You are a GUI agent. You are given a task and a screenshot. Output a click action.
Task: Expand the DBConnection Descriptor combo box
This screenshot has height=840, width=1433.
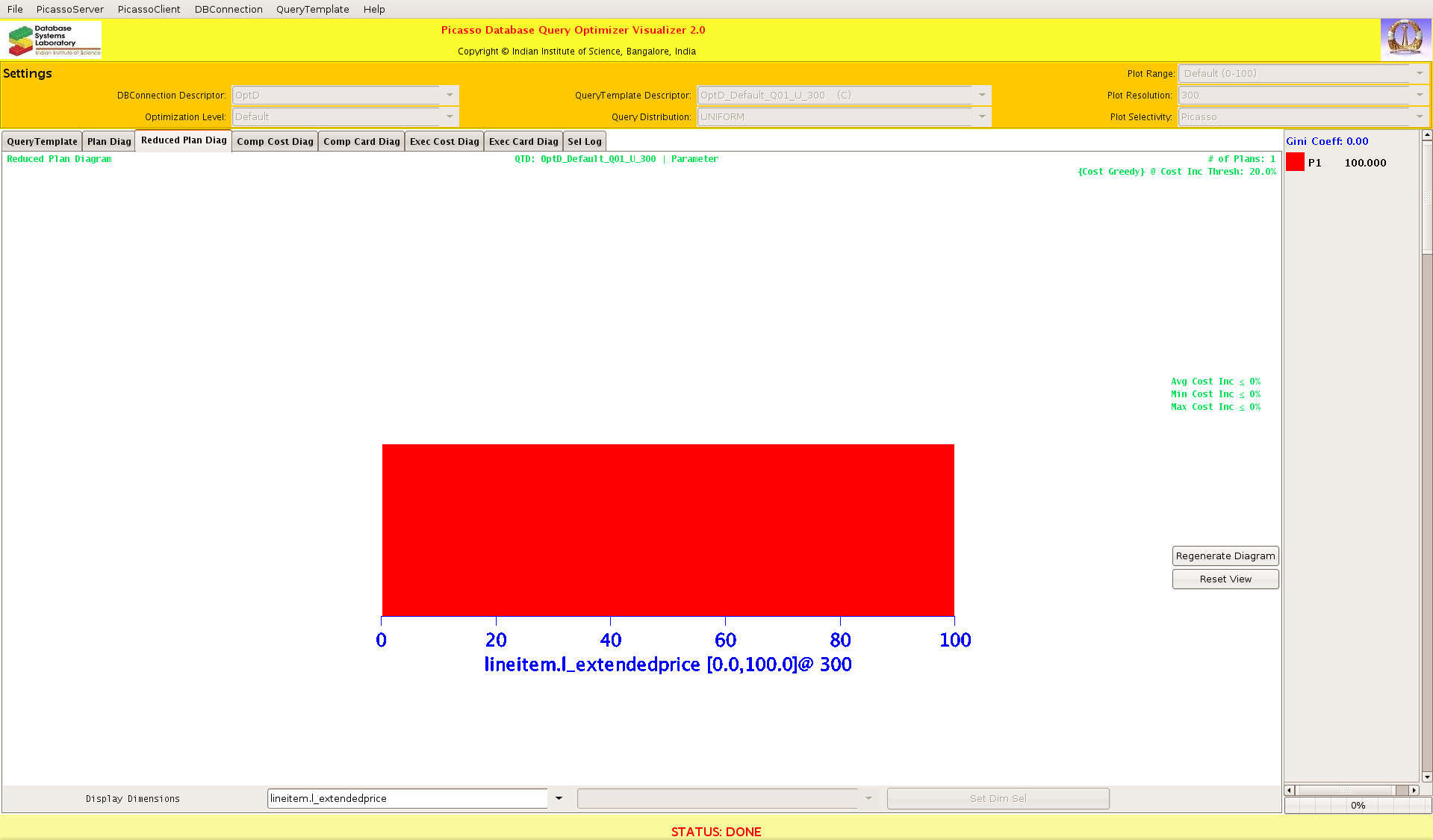[450, 96]
